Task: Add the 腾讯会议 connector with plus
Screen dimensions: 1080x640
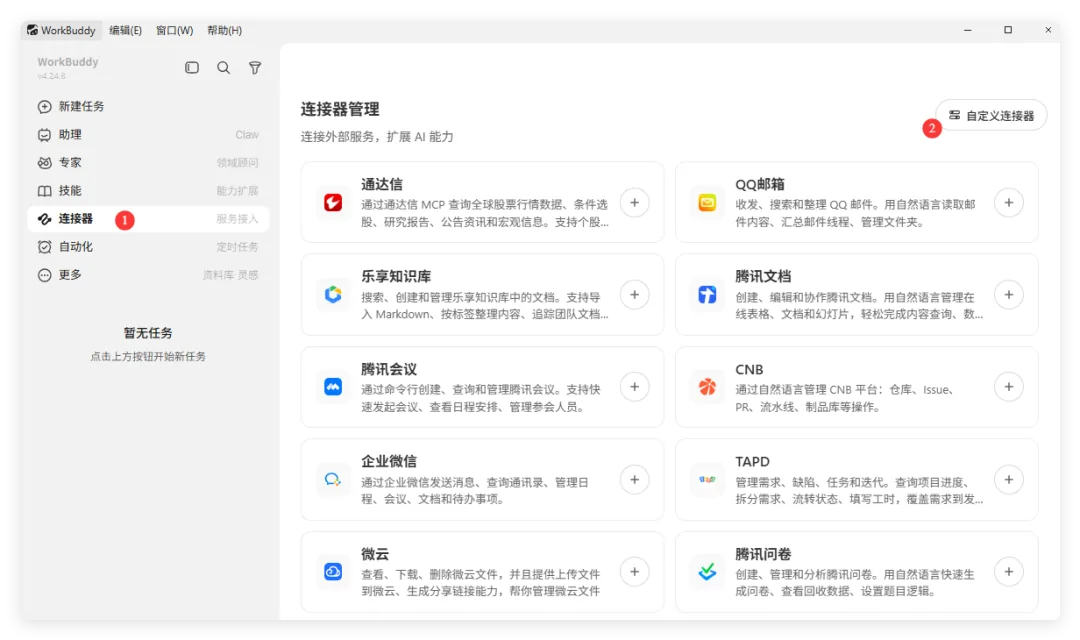Action: pyautogui.click(x=634, y=387)
